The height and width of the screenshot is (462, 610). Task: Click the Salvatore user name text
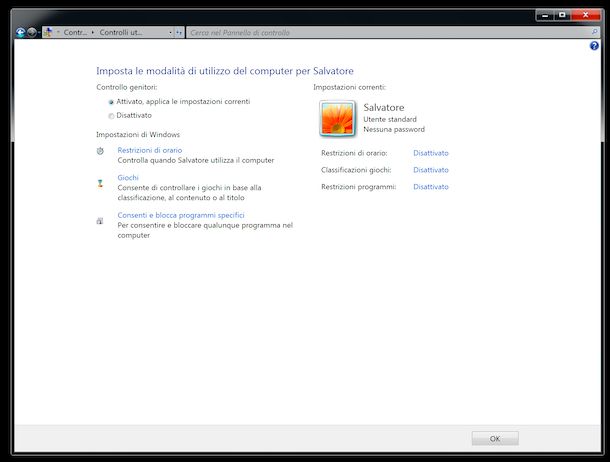(384, 107)
